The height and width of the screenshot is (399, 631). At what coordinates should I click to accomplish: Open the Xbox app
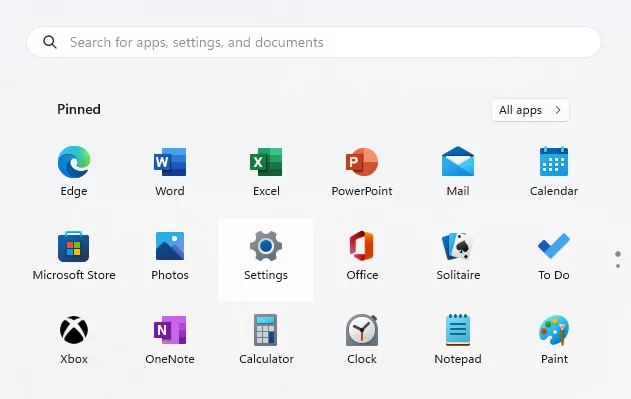tap(74, 330)
